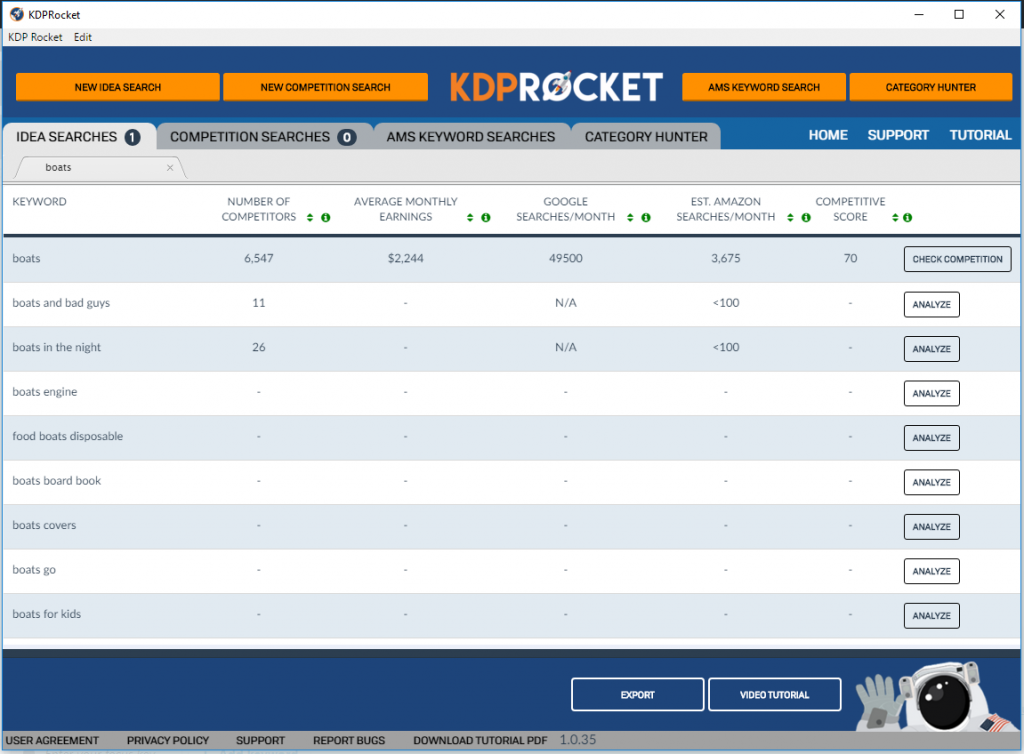Export the keyword results
This screenshot has width=1024, height=754.
637,694
